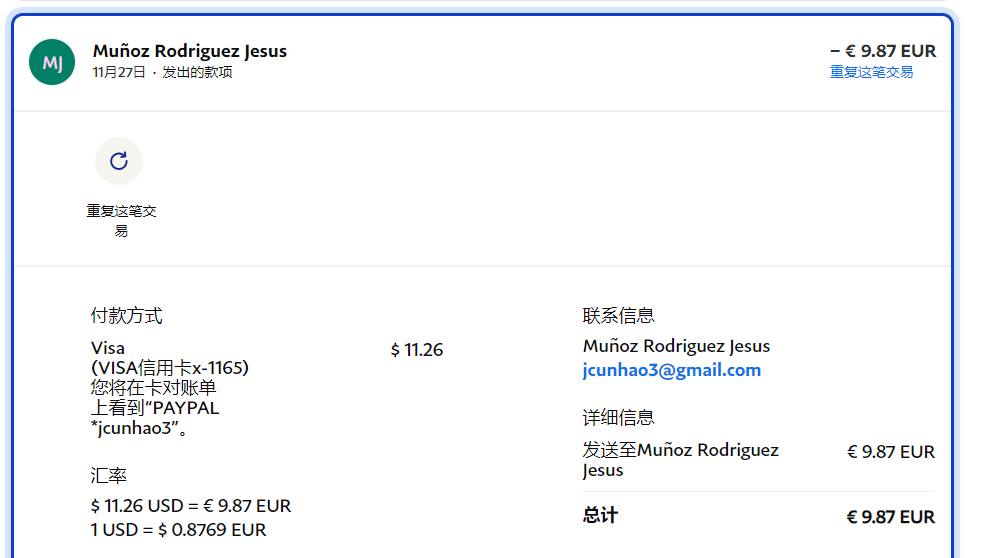The image size is (983, 558).
Task: Click the contact name above the email
Action: [x=676, y=346]
